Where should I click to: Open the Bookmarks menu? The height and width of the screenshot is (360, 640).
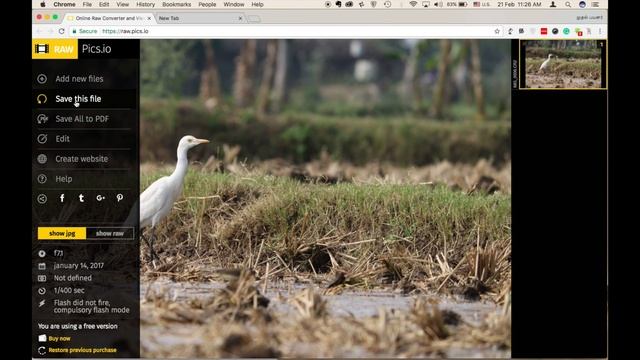[x=176, y=4]
